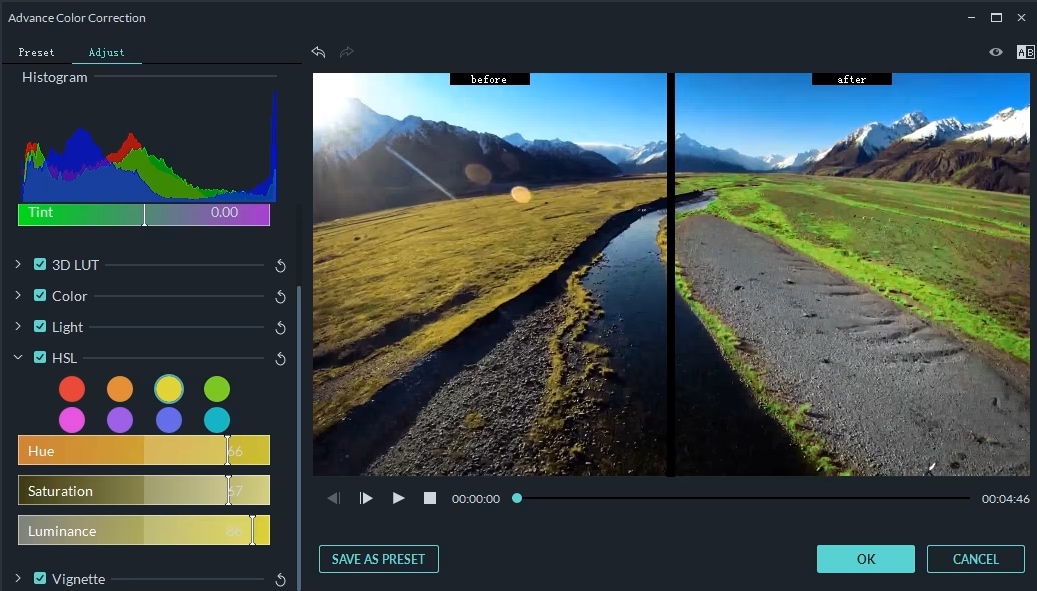Minimize the Advance Color Correction window

tap(971, 17)
